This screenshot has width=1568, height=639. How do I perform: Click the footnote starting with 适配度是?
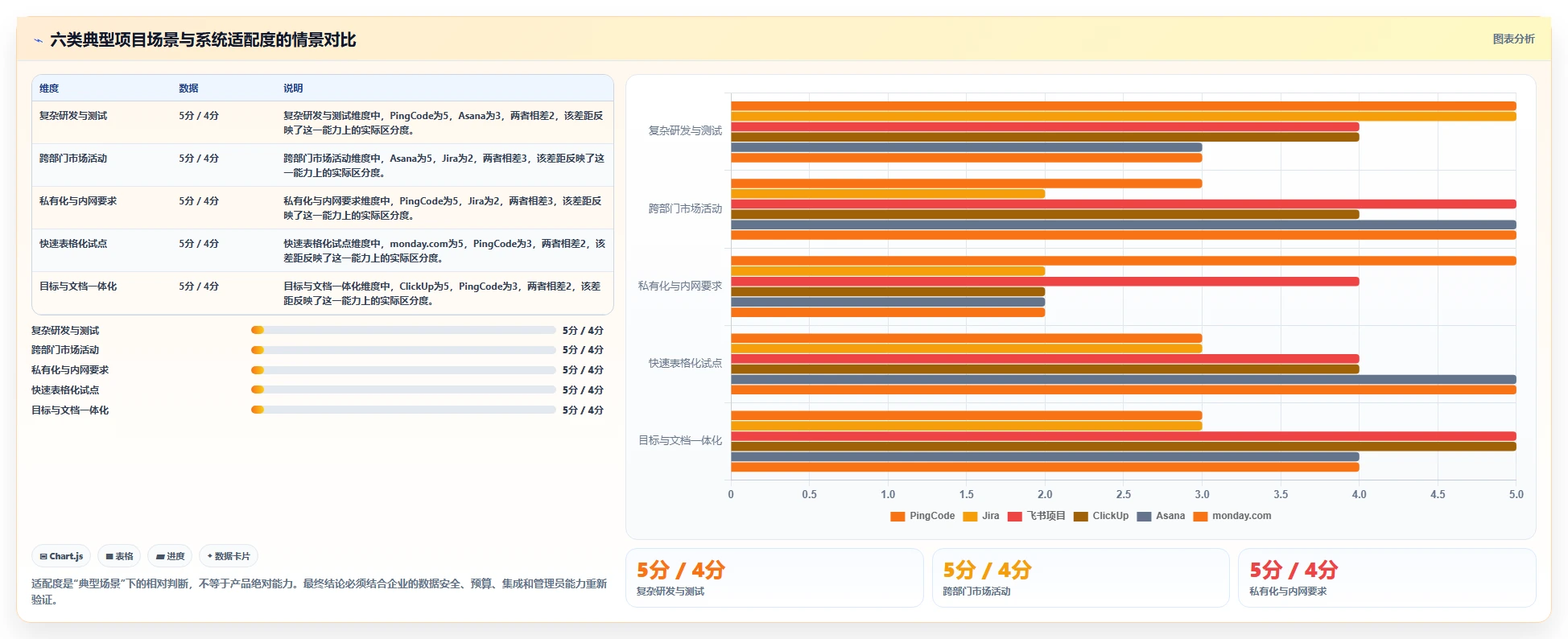(319, 592)
